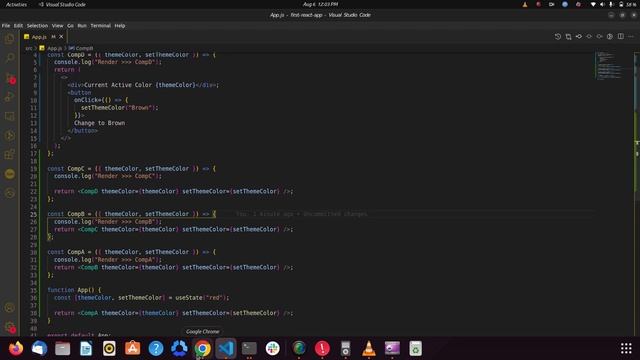The width and height of the screenshot is (640, 360).
Task: Open the clock showing Aug 6 in top bar
Action: (320, 4)
